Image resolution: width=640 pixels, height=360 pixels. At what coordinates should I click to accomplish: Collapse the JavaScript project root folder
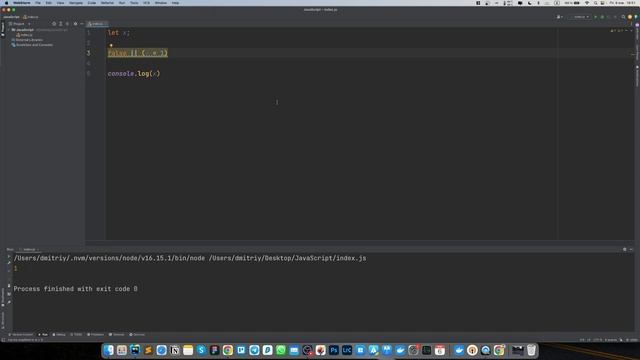pos(9,30)
